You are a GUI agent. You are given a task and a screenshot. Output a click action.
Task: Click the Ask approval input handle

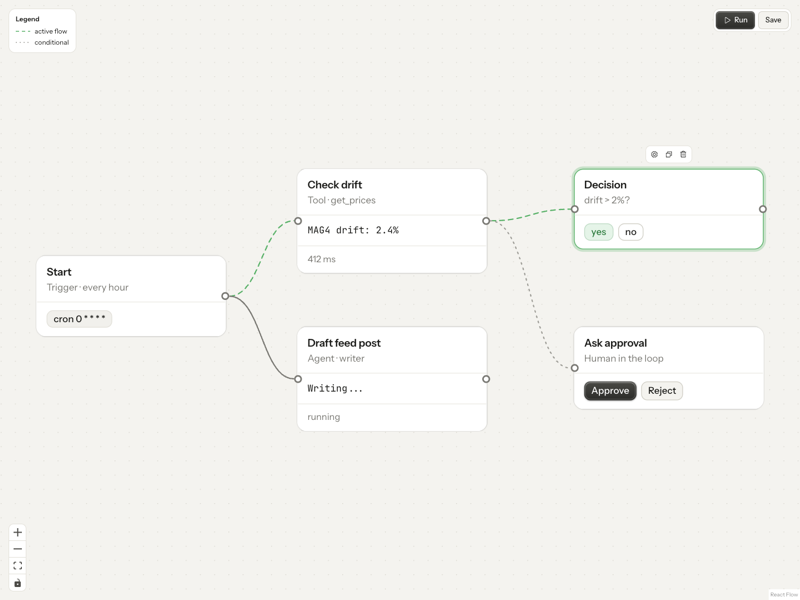574,368
